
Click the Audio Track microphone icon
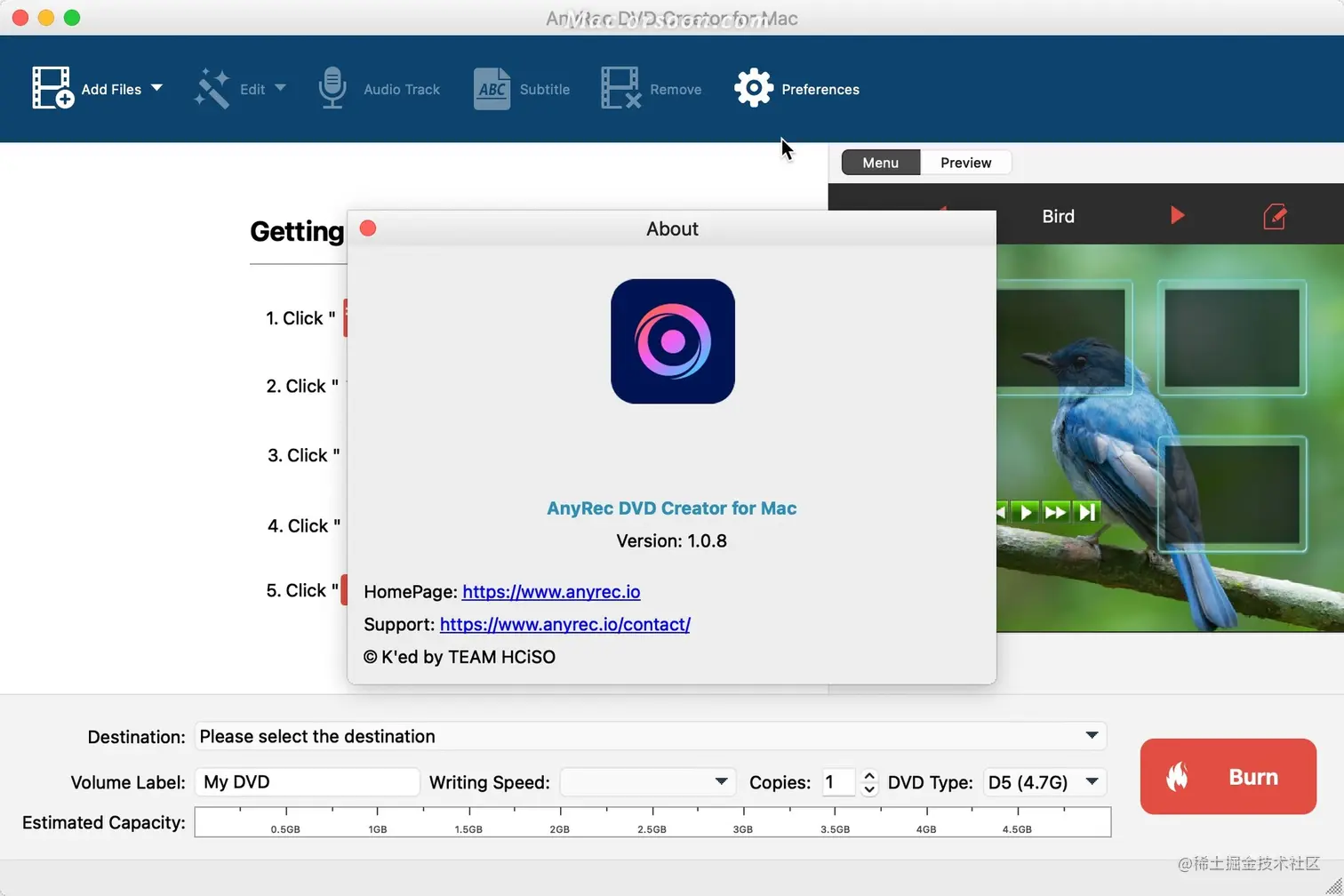pyautogui.click(x=332, y=88)
